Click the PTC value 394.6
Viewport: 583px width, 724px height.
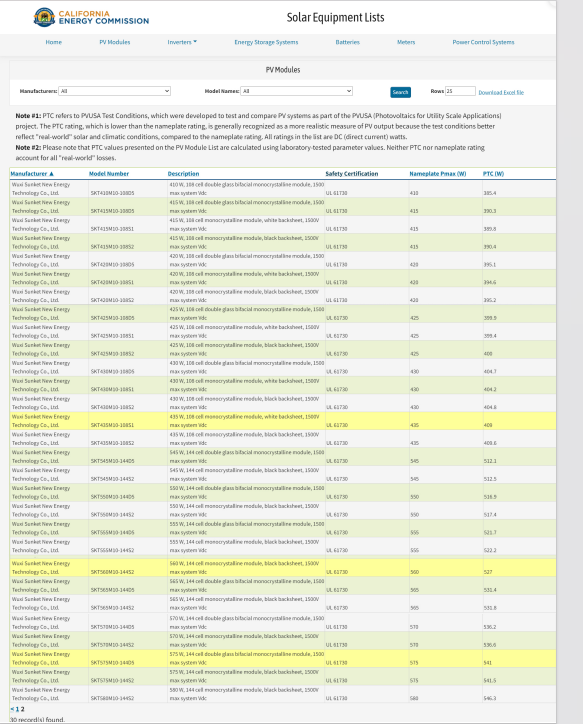[x=490, y=282]
